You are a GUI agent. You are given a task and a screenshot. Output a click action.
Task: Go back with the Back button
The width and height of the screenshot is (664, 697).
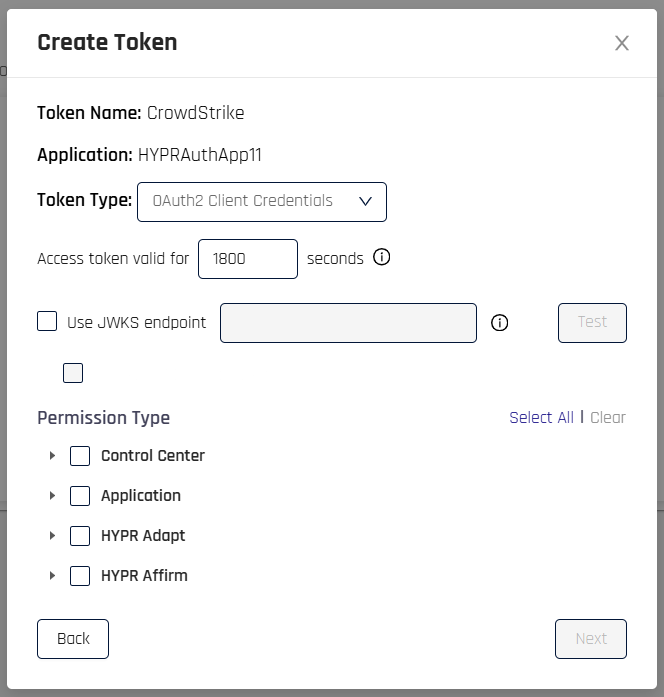73,639
